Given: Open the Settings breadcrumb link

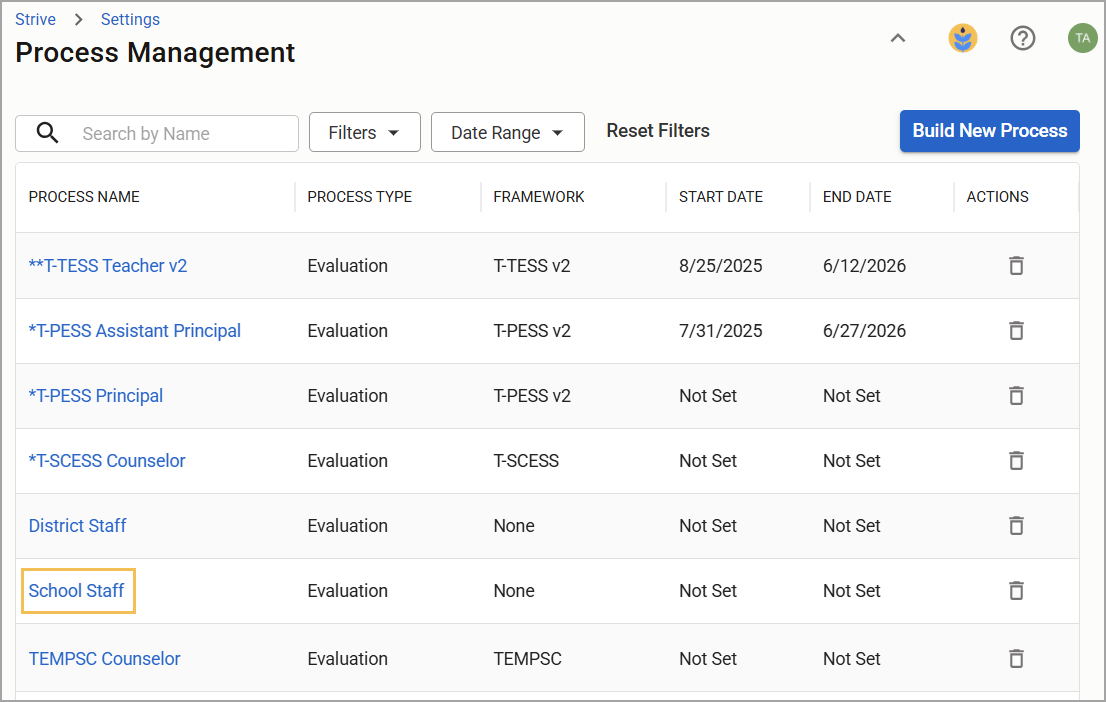Looking at the screenshot, I should tap(130, 20).
